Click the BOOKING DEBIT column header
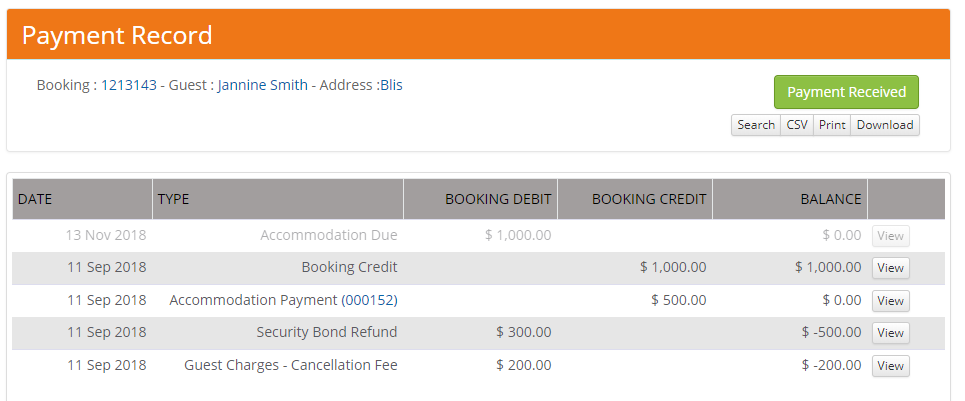Screen dimensions: 965x401 498,199
